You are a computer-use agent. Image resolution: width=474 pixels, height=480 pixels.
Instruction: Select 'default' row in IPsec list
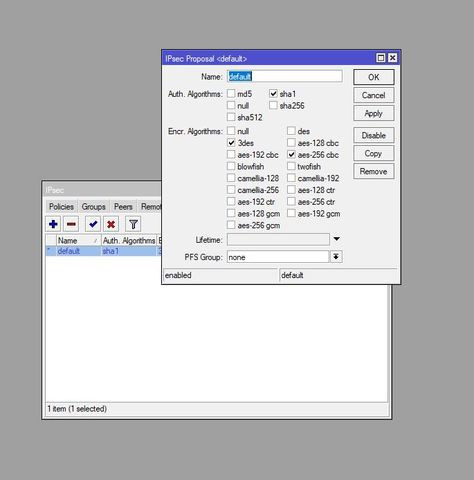103,251
